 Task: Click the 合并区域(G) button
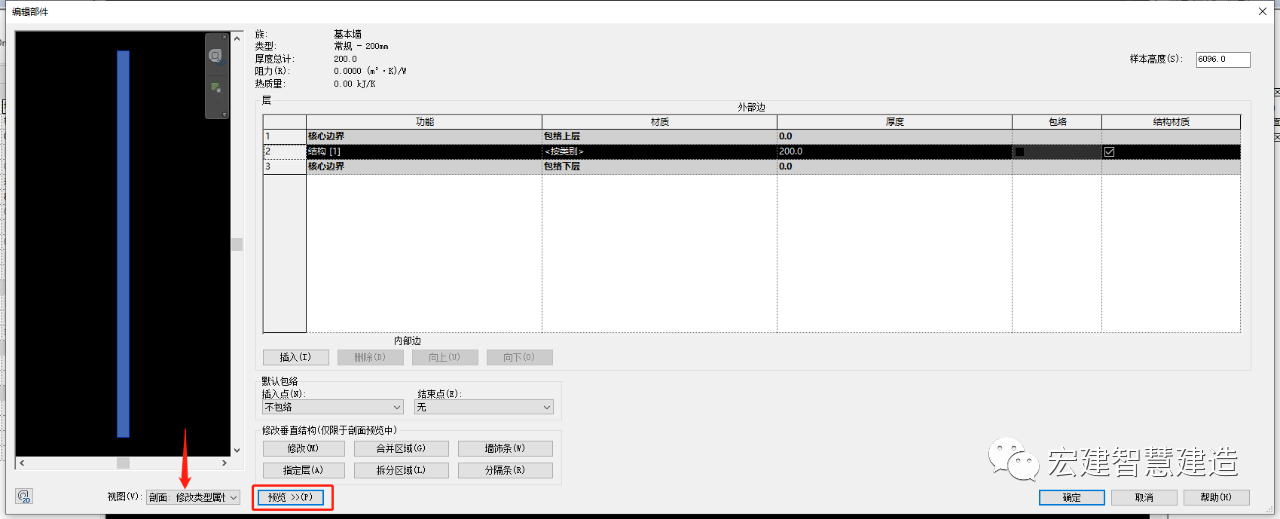click(x=401, y=448)
